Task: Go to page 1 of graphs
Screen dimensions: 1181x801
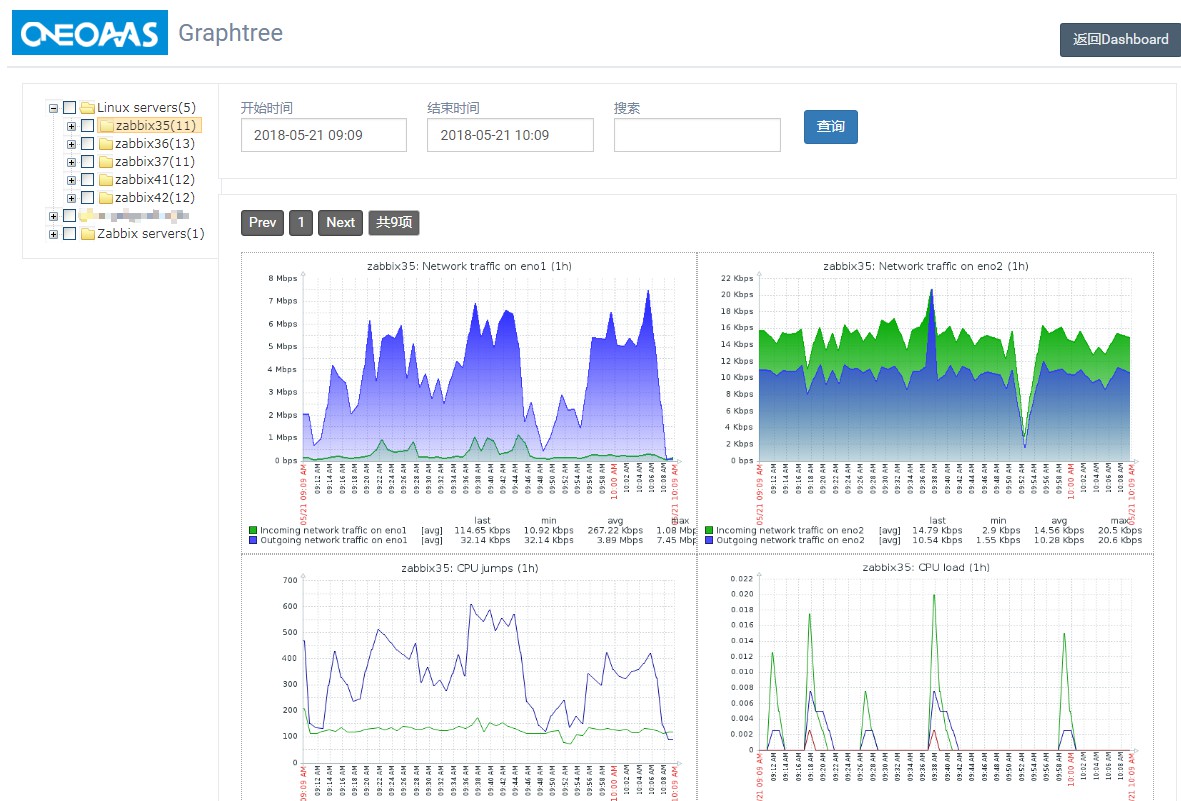Action: pos(300,223)
